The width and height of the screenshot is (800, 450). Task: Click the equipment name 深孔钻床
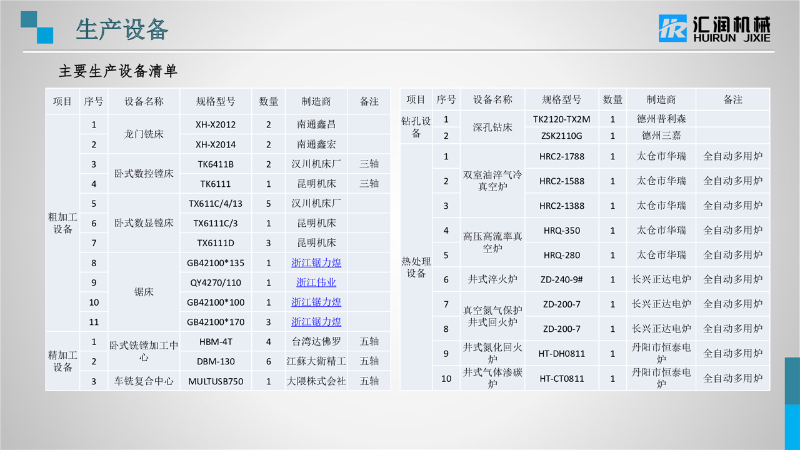[x=492, y=127]
